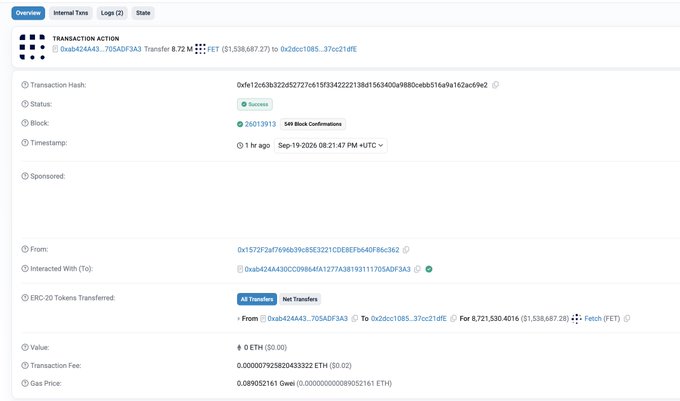This screenshot has width=680, height=401.
Task: Open the From address 0x1572F2af...F86c362
Action: 318,250
